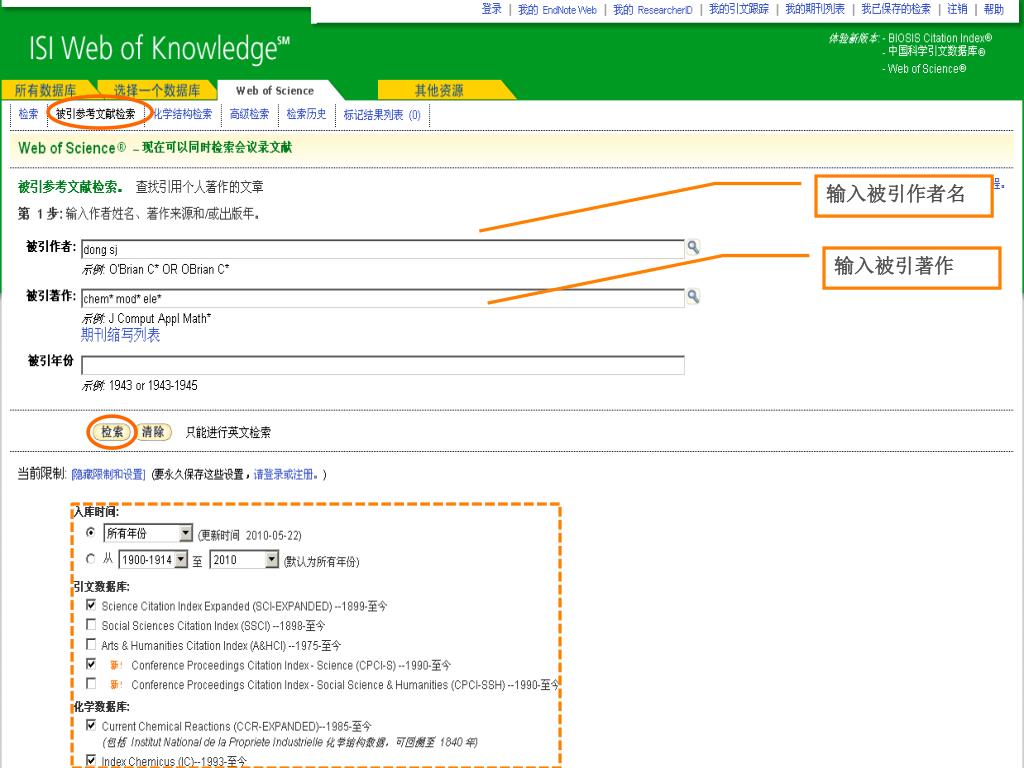Viewport: 1024px width, 768px height.
Task: Open the 1900-1914 start year dropdown
Action: coord(153,560)
